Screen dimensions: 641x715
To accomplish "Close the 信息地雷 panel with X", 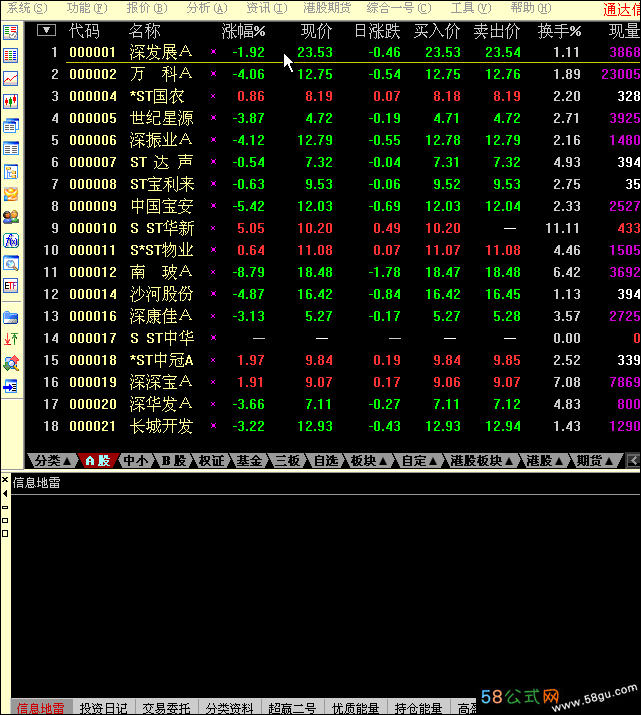I will [x=5, y=480].
